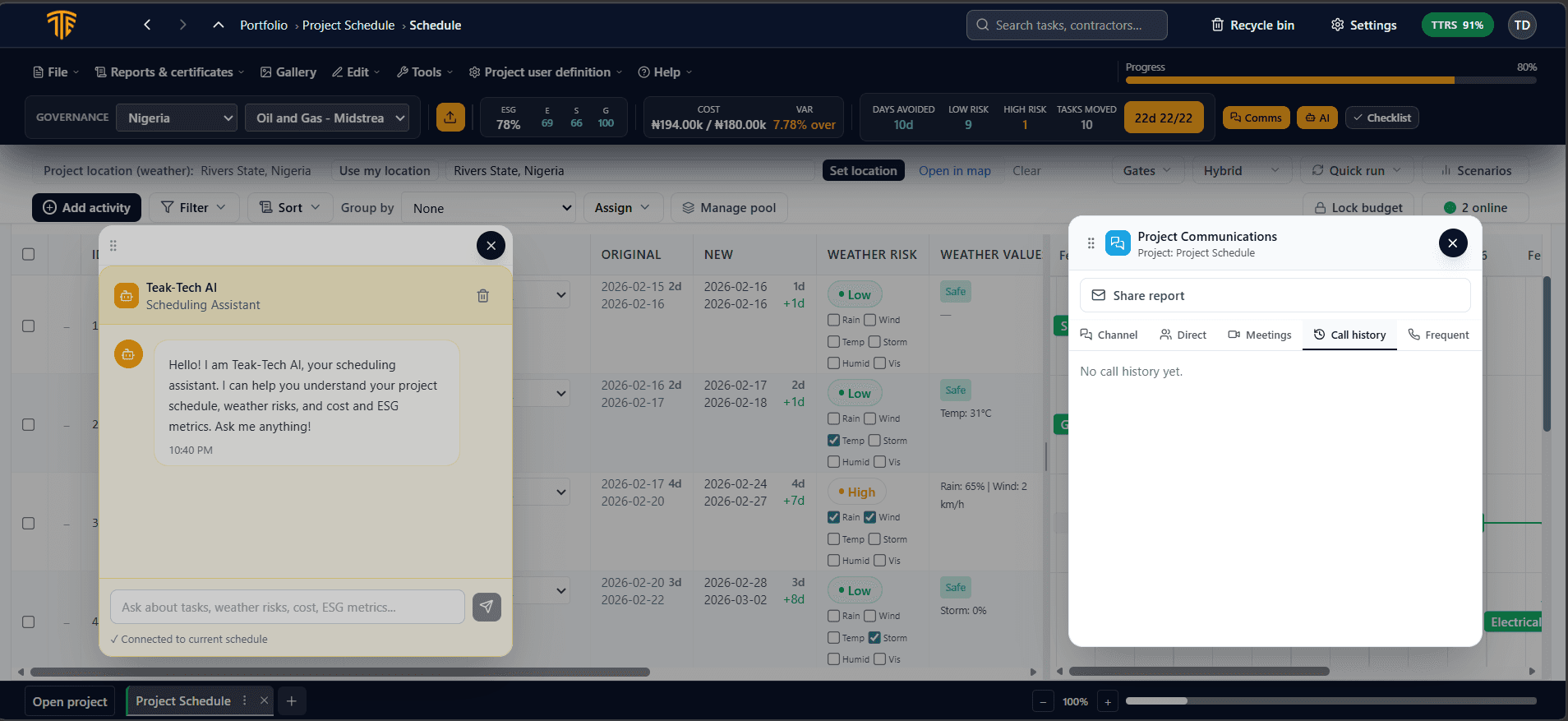Send message with paper plane icon
Screen dimensions: 1568x721
click(x=487, y=607)
